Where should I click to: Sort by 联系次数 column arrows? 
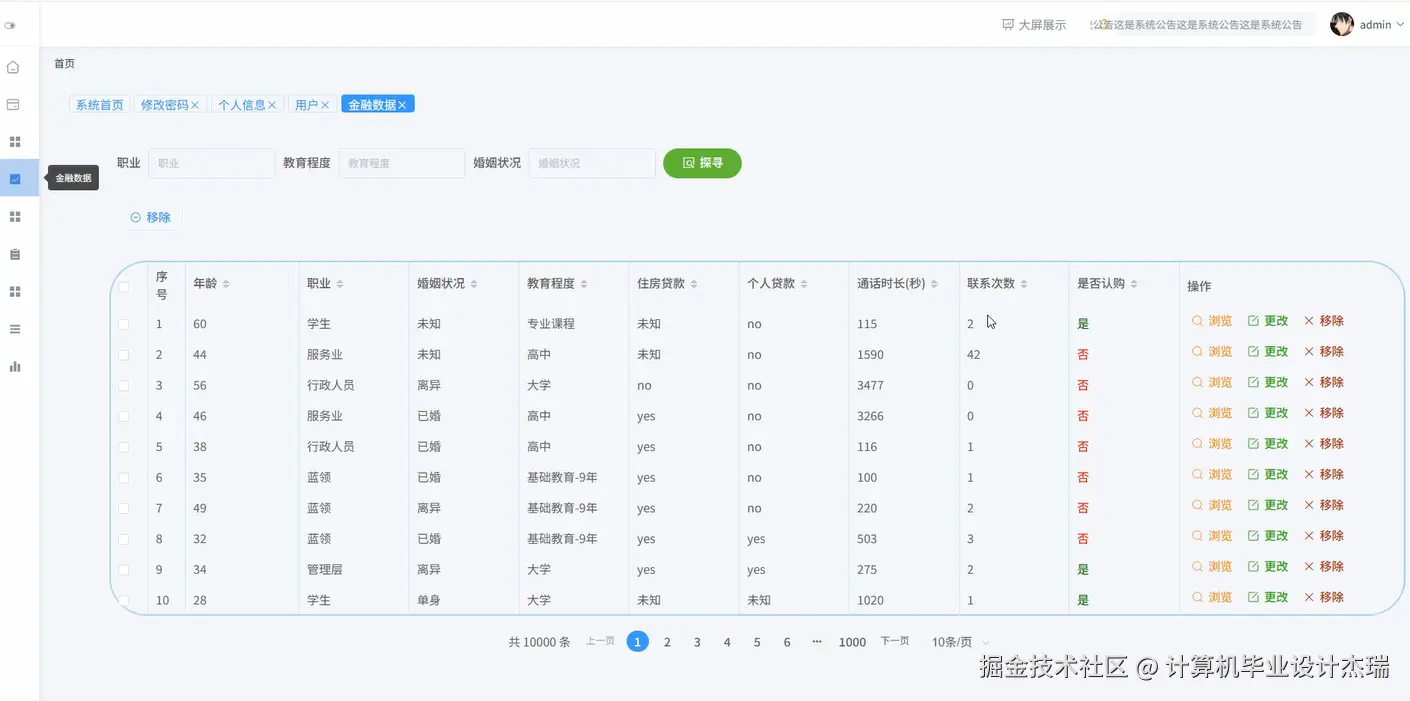point(1024,284)
